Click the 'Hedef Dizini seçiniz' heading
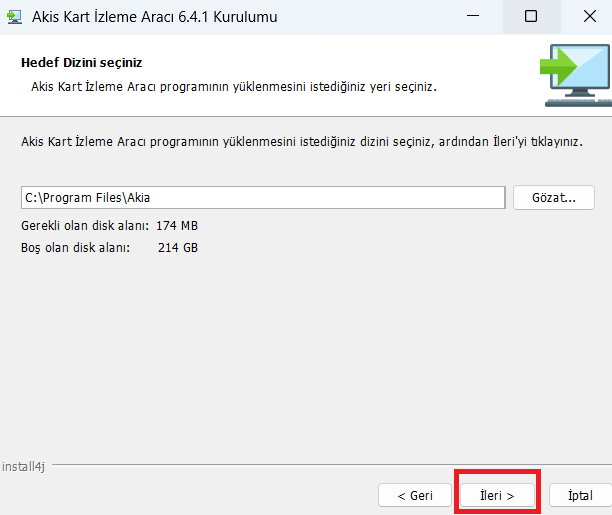 [82, 62]
